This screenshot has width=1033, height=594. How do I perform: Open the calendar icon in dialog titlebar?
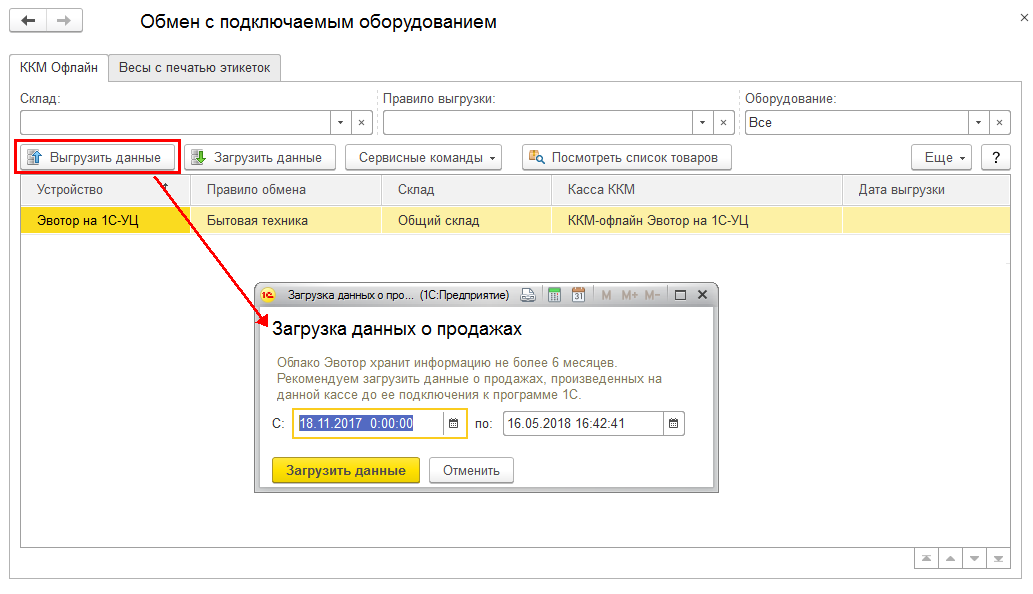(578, 295)
